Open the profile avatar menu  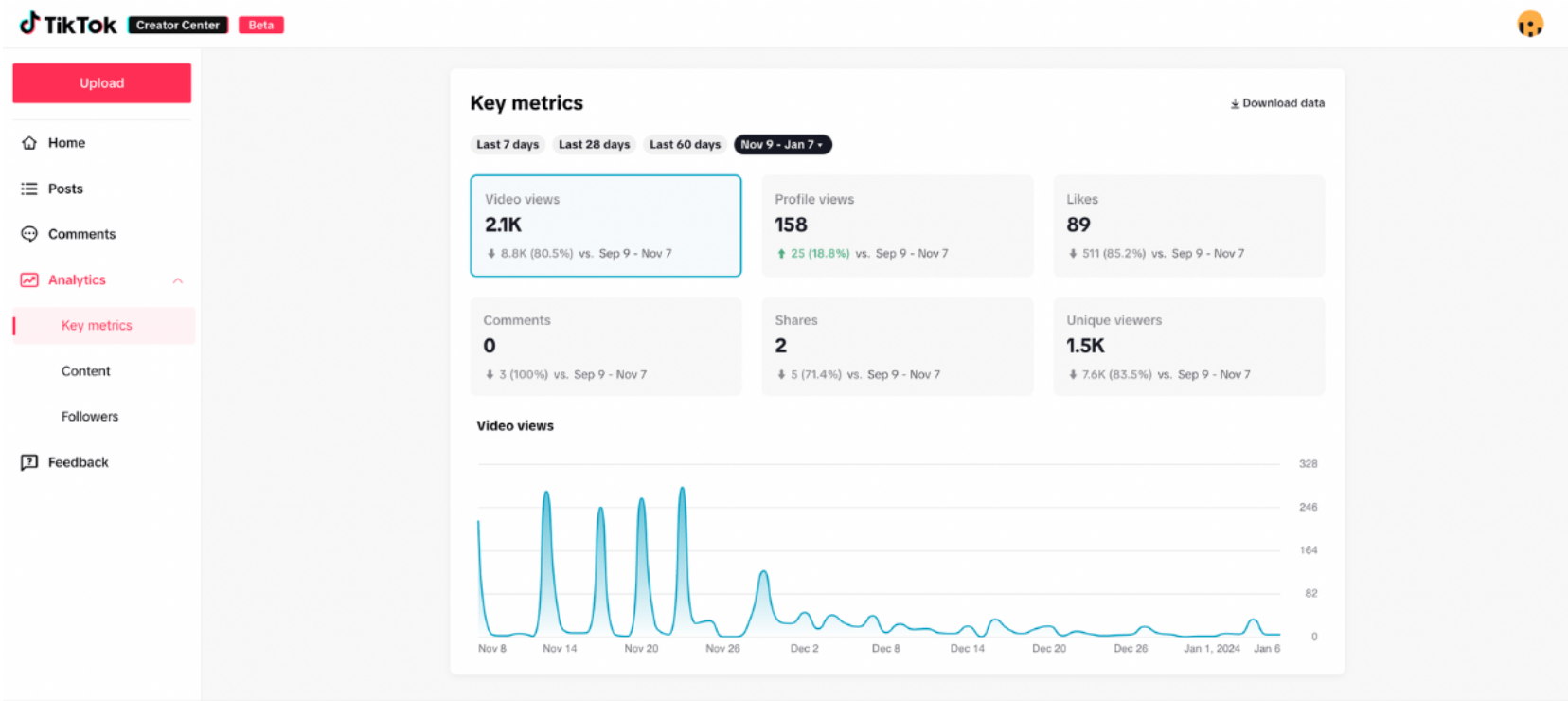click(x=1529, y=24)
